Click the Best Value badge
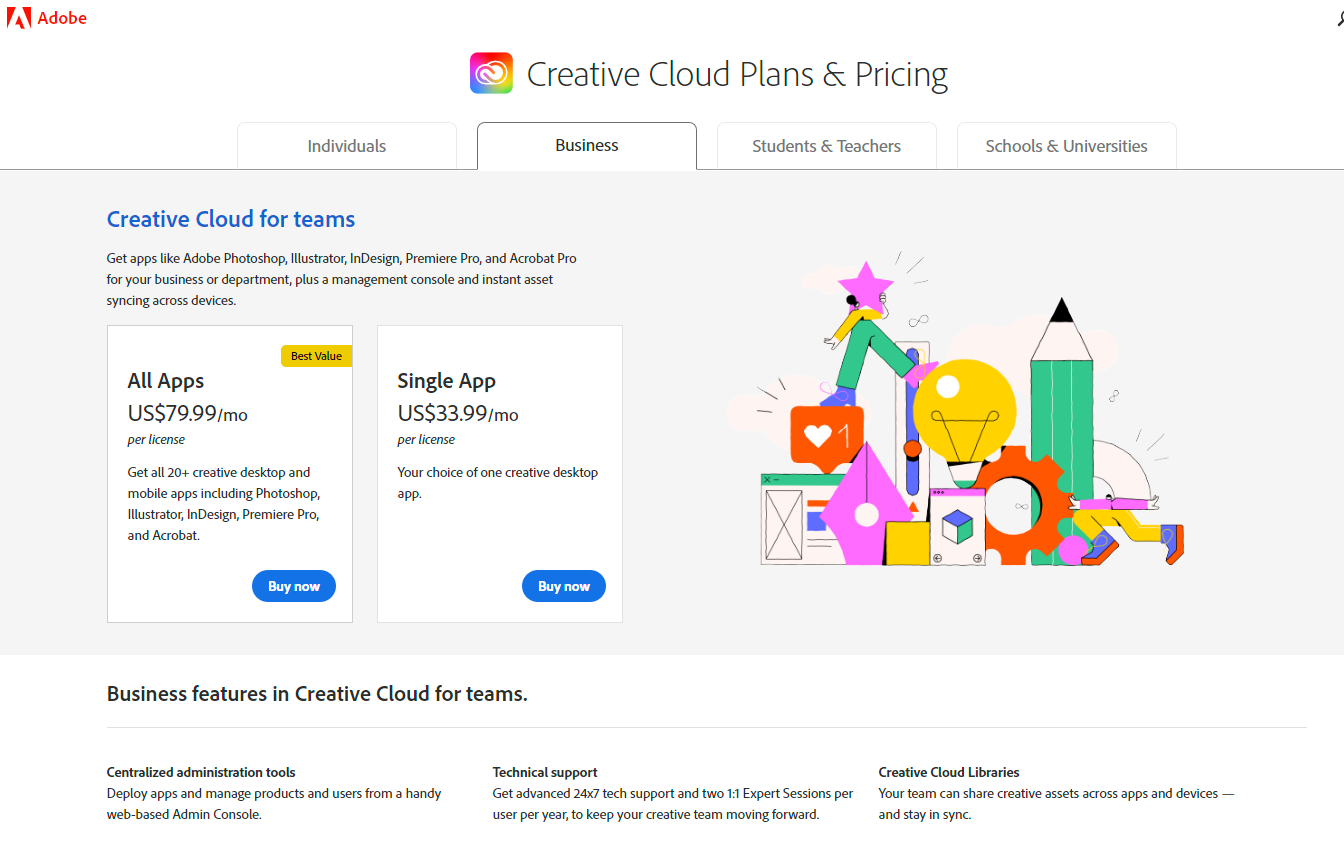This screenshot has height=861, width=1344. coord(316,356)
